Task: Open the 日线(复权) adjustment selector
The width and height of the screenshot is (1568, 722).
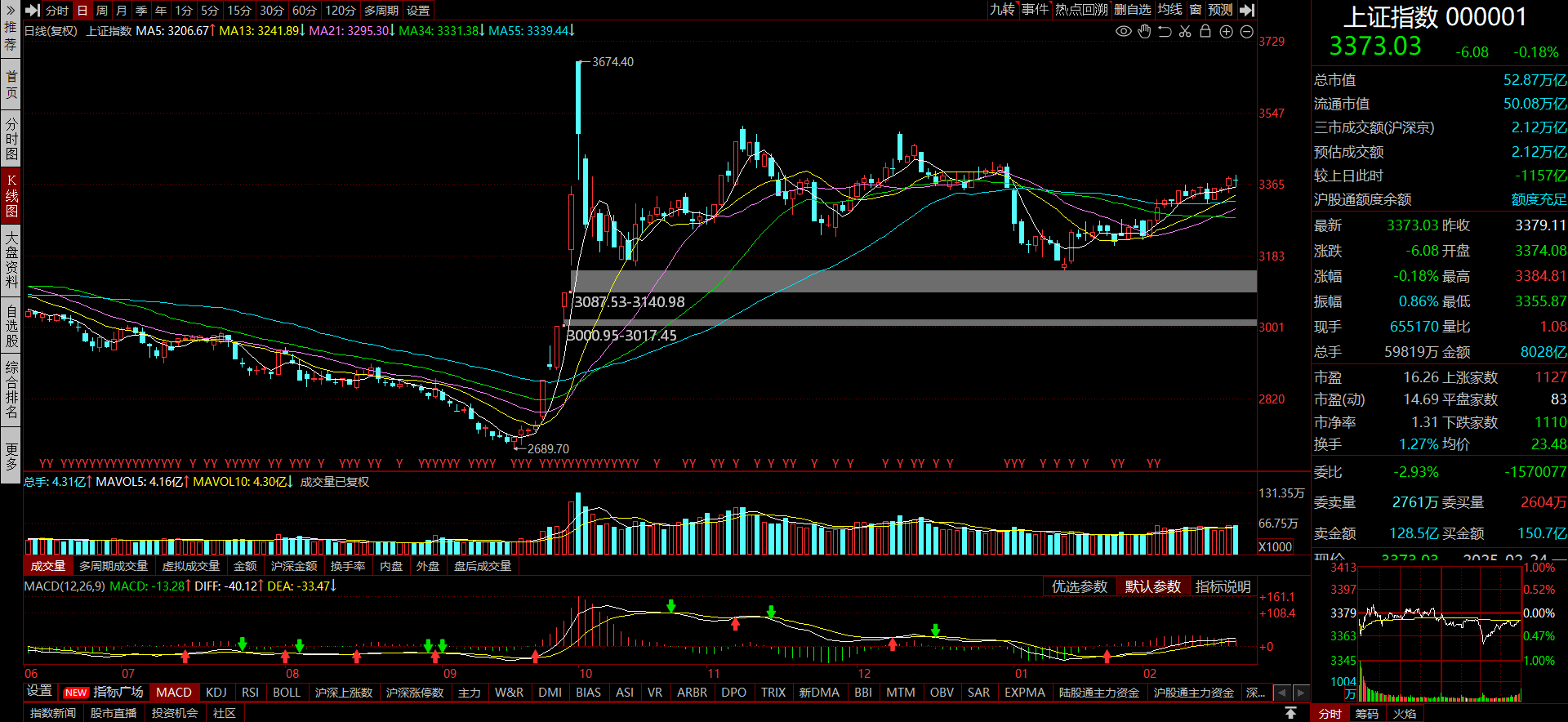Action: point(51,31)
